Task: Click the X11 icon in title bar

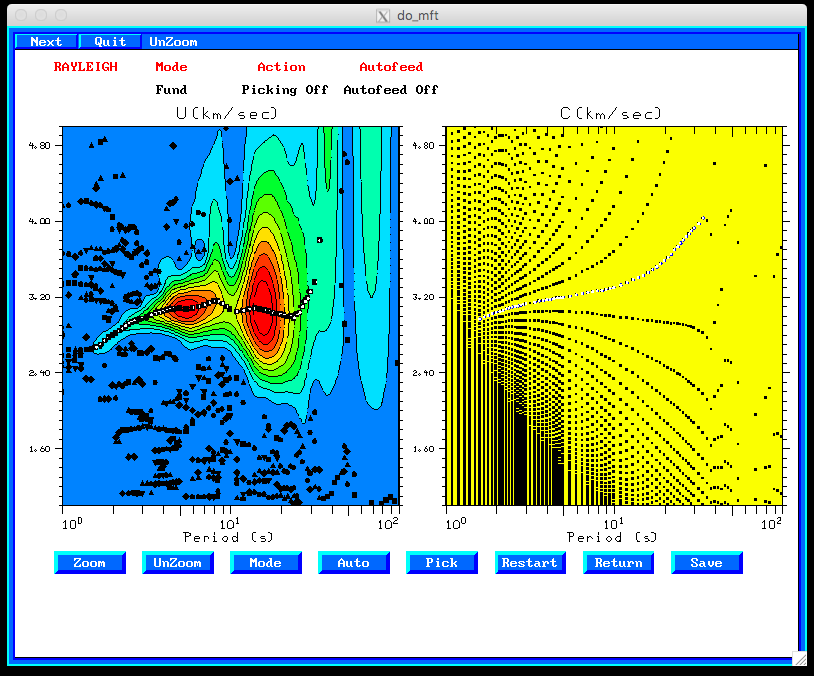Action: (383, 16)
